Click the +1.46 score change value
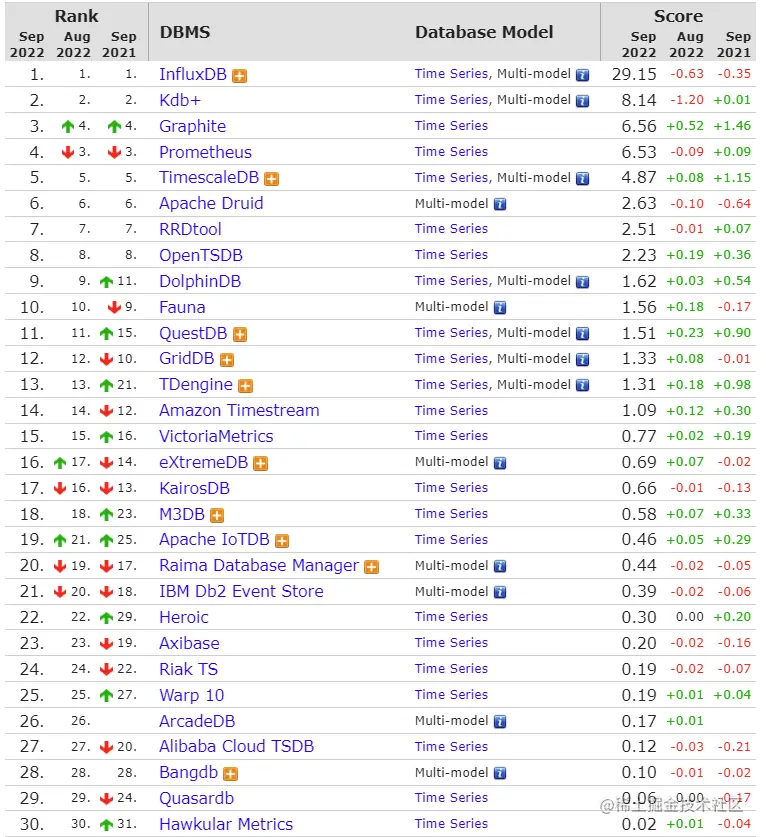This screenshot has height=837, width=766. point(732,126)
